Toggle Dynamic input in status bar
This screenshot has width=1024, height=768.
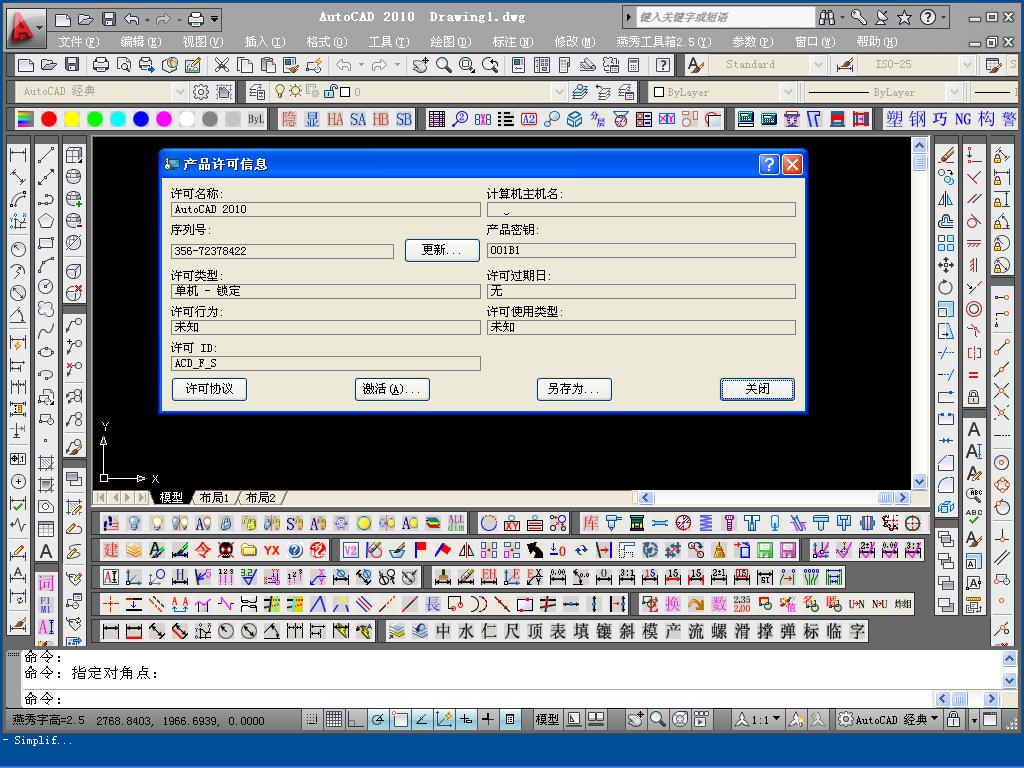466,720
